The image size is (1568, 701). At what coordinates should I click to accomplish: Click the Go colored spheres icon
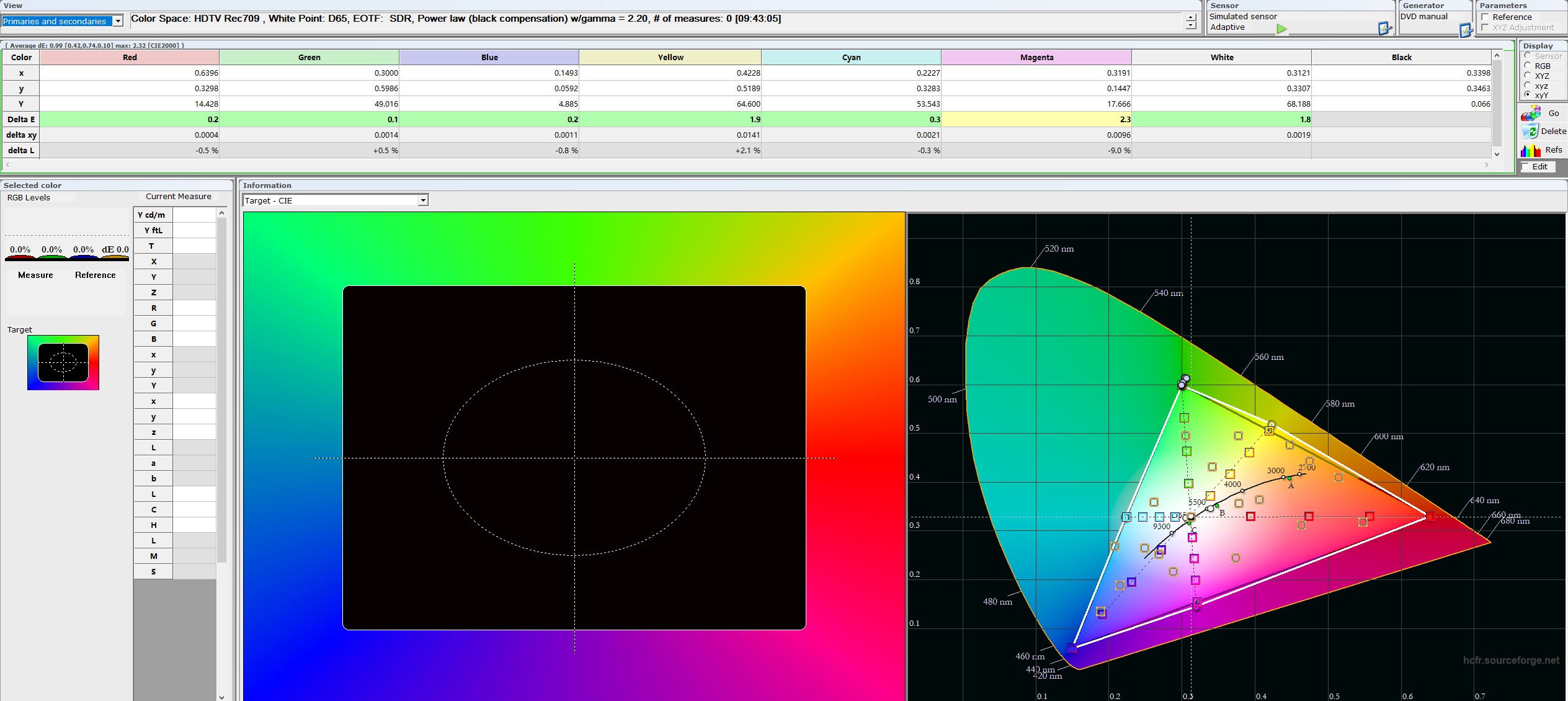pos(1531,113)
